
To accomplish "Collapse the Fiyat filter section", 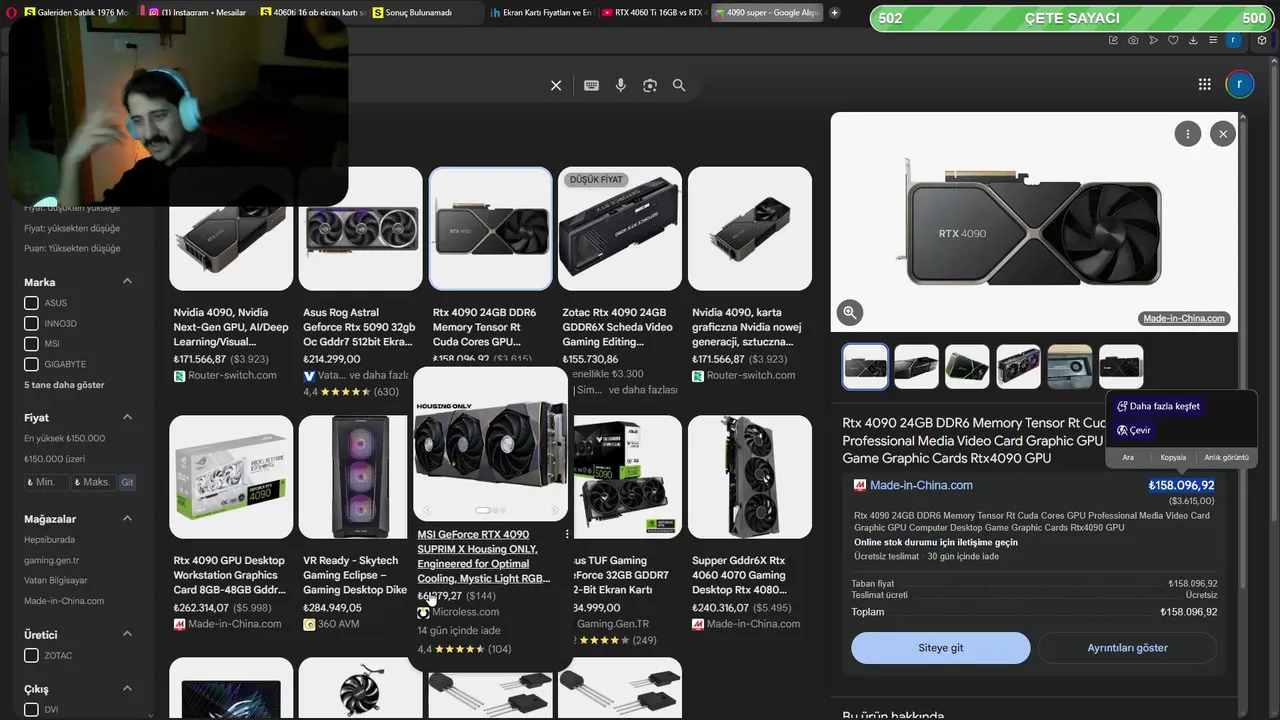I will click(127, 416).
